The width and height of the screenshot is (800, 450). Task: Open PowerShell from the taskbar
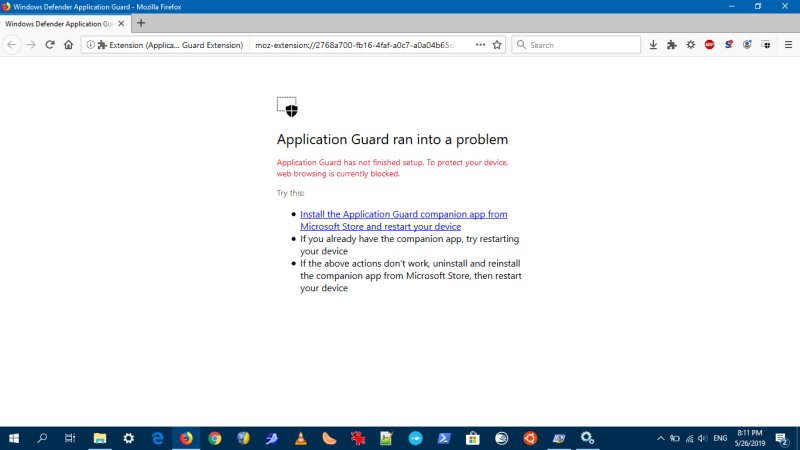click(x=444, y=438)
